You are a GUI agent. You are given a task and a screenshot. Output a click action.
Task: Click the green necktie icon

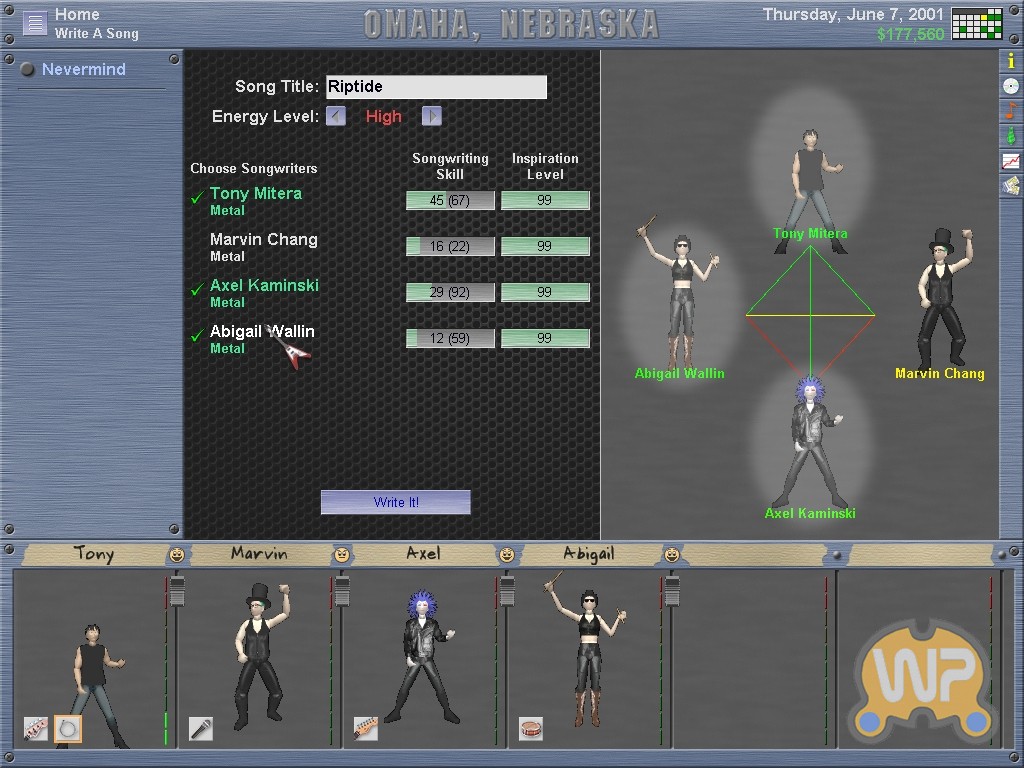click(1011, 135)
